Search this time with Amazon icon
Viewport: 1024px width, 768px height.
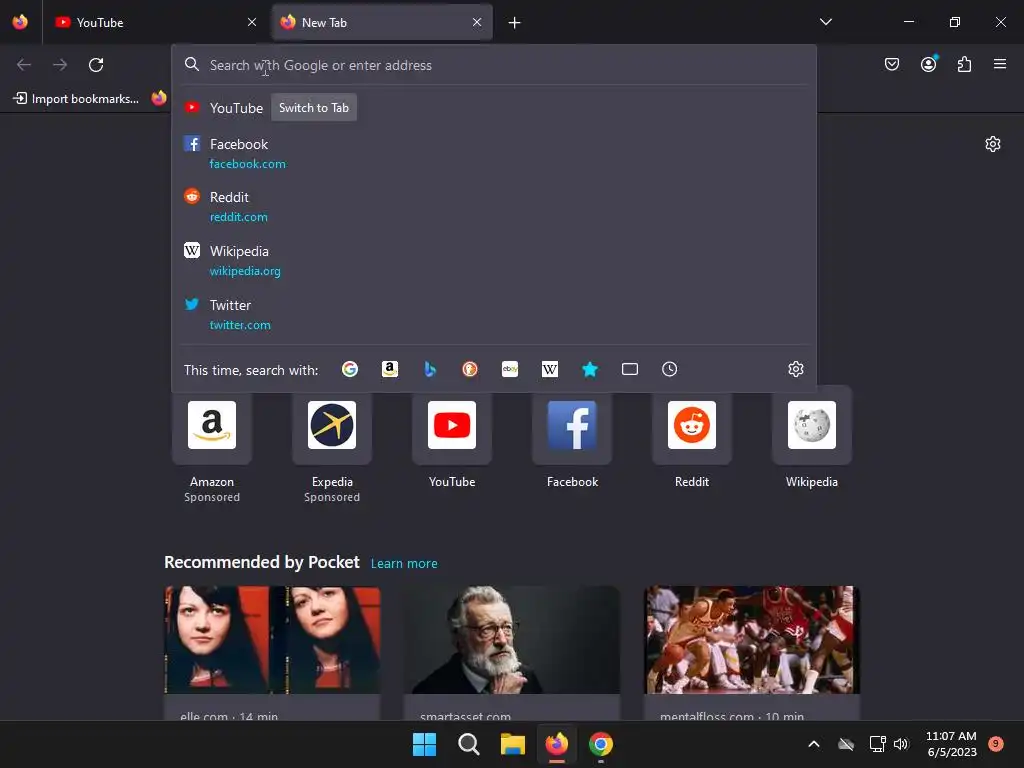click(x=390, y=369)
